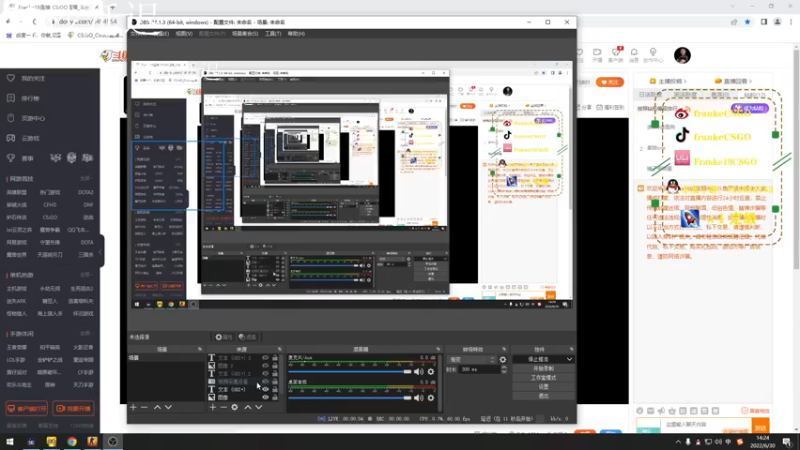
Task: Mute the mic/Aux speaker icon
Action: [419, 371]
